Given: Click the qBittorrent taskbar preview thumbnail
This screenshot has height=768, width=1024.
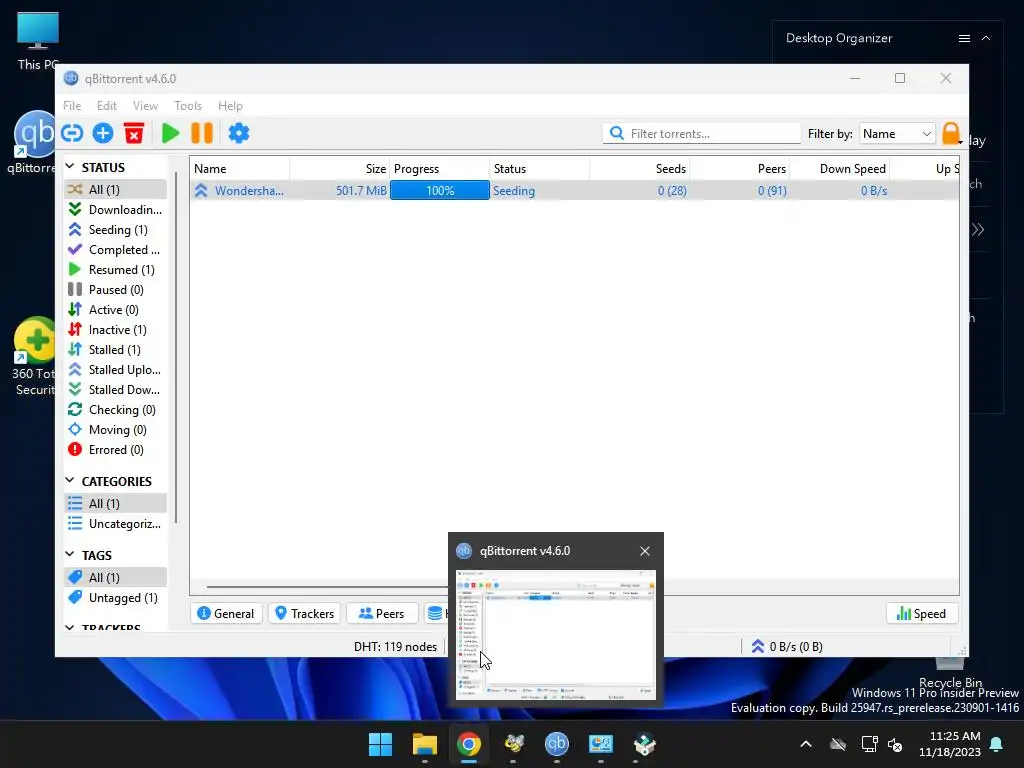Looking at the screenshot, I should pyautogui.click(x=556, y=635).
